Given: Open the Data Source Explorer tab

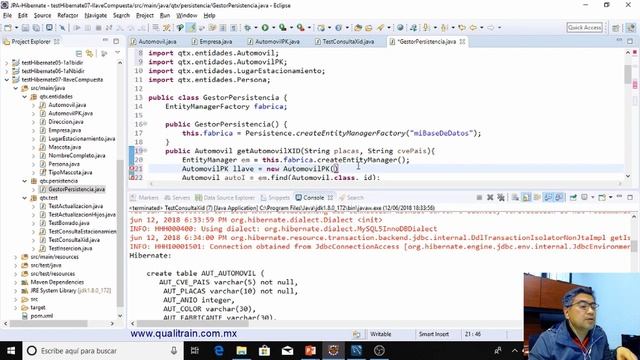Looking at the screenshot, I should coord(225,198).
